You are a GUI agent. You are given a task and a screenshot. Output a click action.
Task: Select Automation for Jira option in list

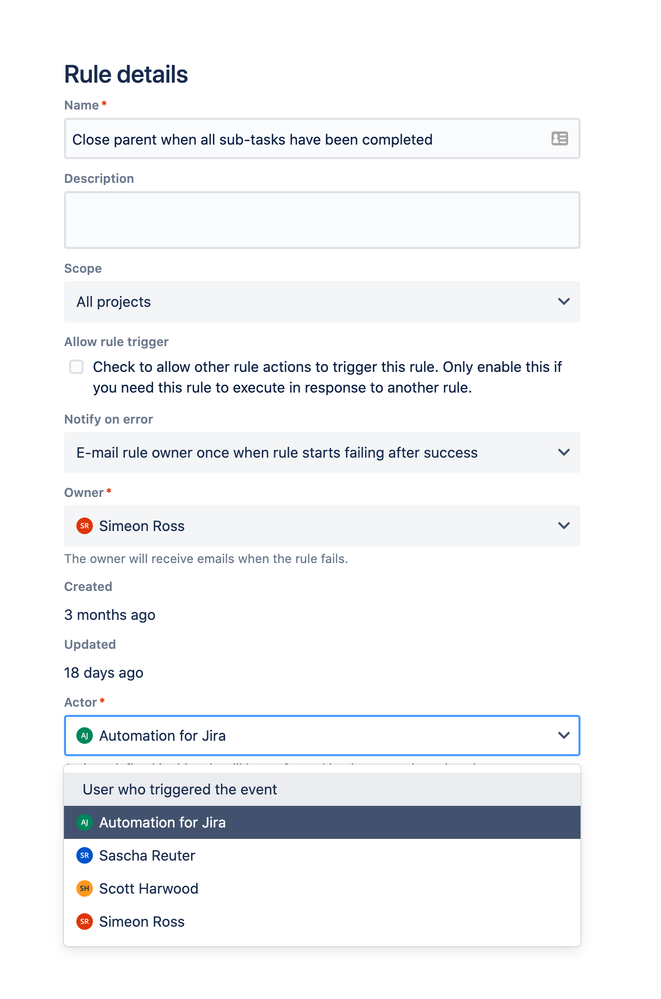tap(162, 823)
